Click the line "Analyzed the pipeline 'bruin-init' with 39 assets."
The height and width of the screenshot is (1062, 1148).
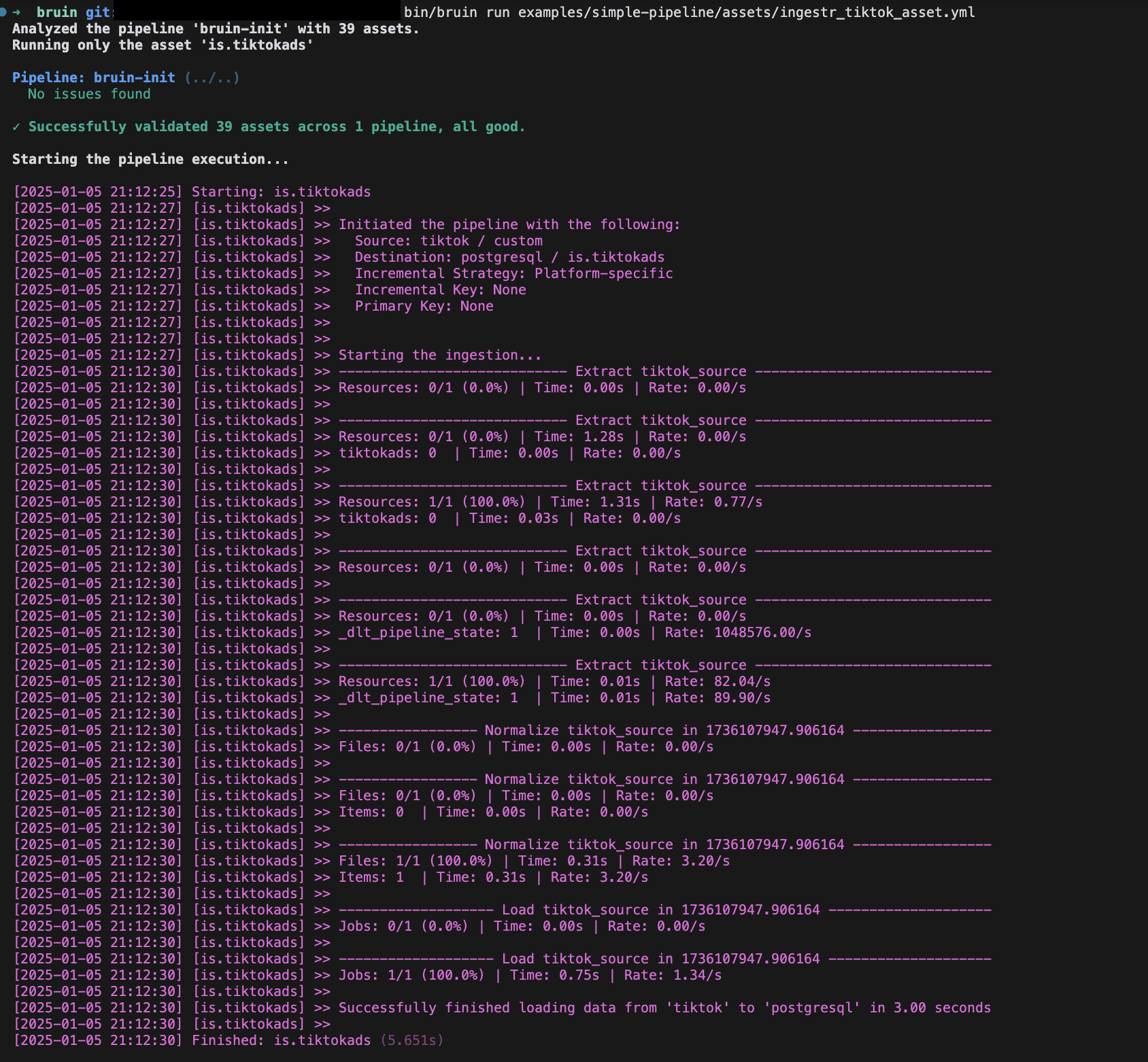pos(216,29)
